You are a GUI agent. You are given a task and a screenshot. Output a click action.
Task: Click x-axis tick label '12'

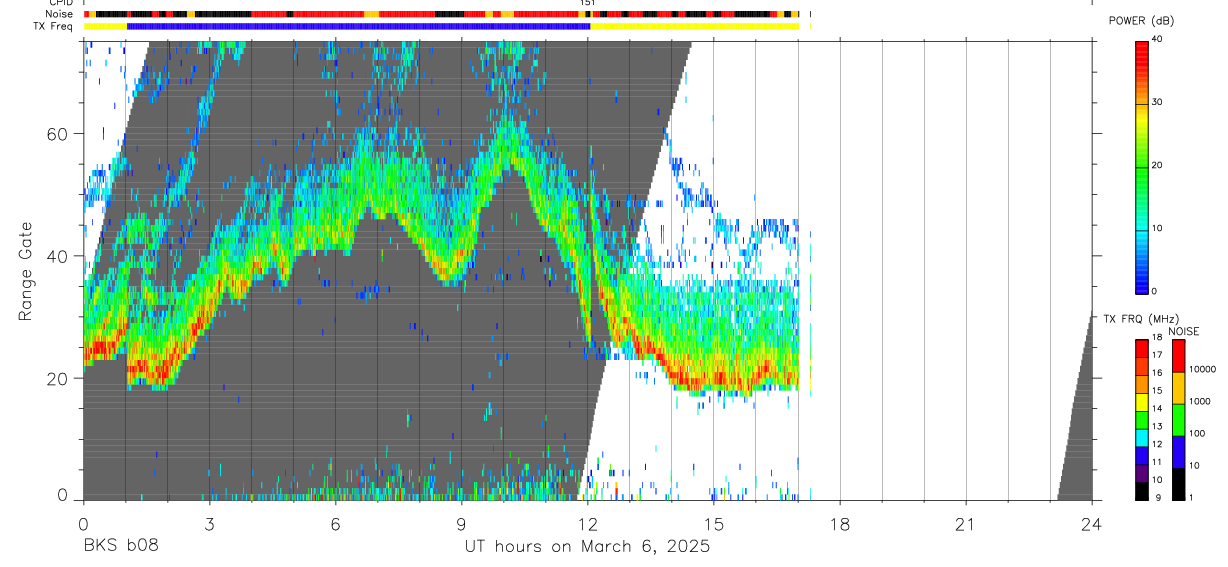click(588, 524)
